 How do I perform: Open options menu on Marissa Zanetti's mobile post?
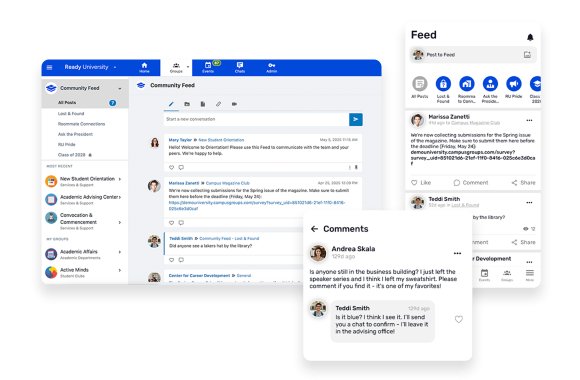coord(529,120)
